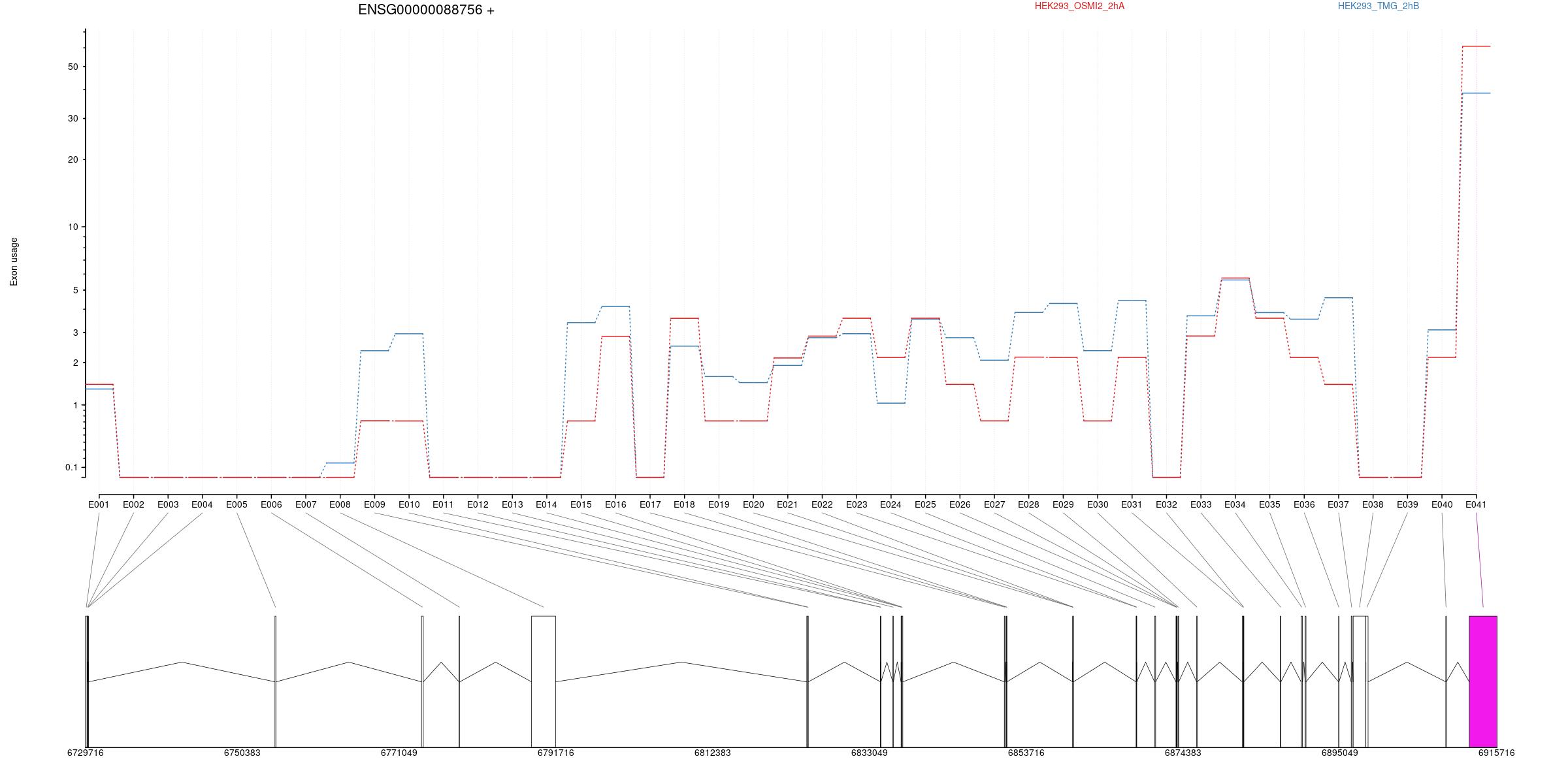This screenshot has height=784, width=1568.
Task: Click exon label E023
Action: [857, 504]
